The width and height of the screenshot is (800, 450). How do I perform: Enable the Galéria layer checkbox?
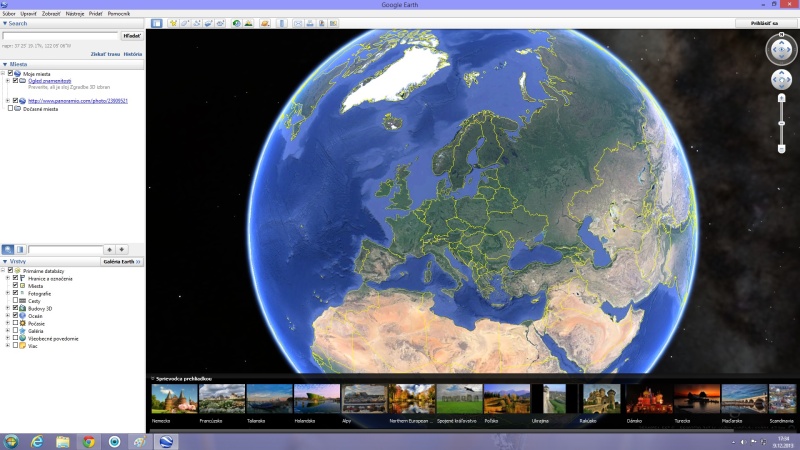tap(15, 331)
